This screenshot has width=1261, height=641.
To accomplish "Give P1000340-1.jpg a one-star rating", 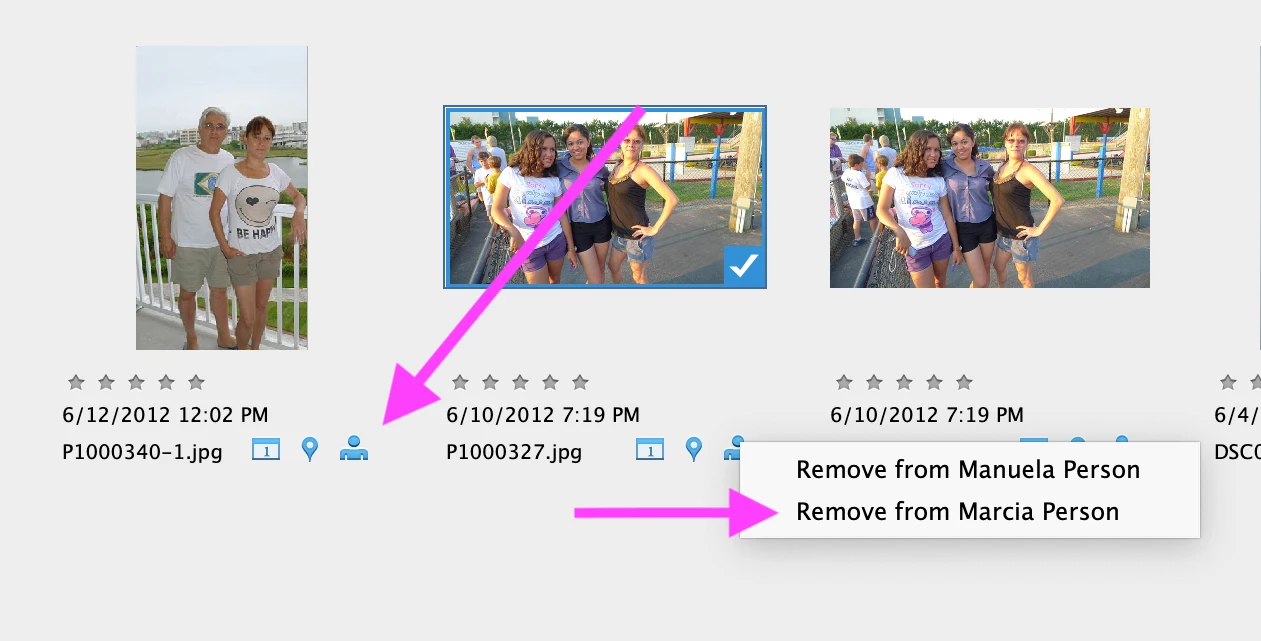I will point(75,382).
